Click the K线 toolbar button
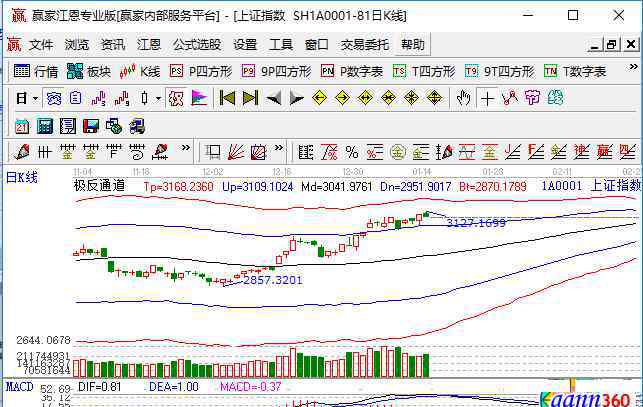This screenshot has height=407, width=643. pos(140,71)
